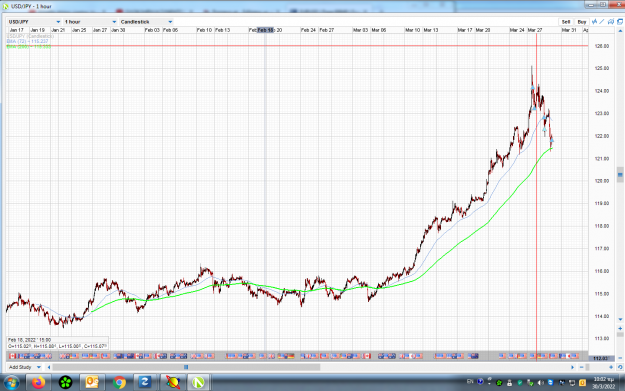This screenshot has width=625, height=391.
Task: Click the vertical scale down arrow
Action: [620, 319]
